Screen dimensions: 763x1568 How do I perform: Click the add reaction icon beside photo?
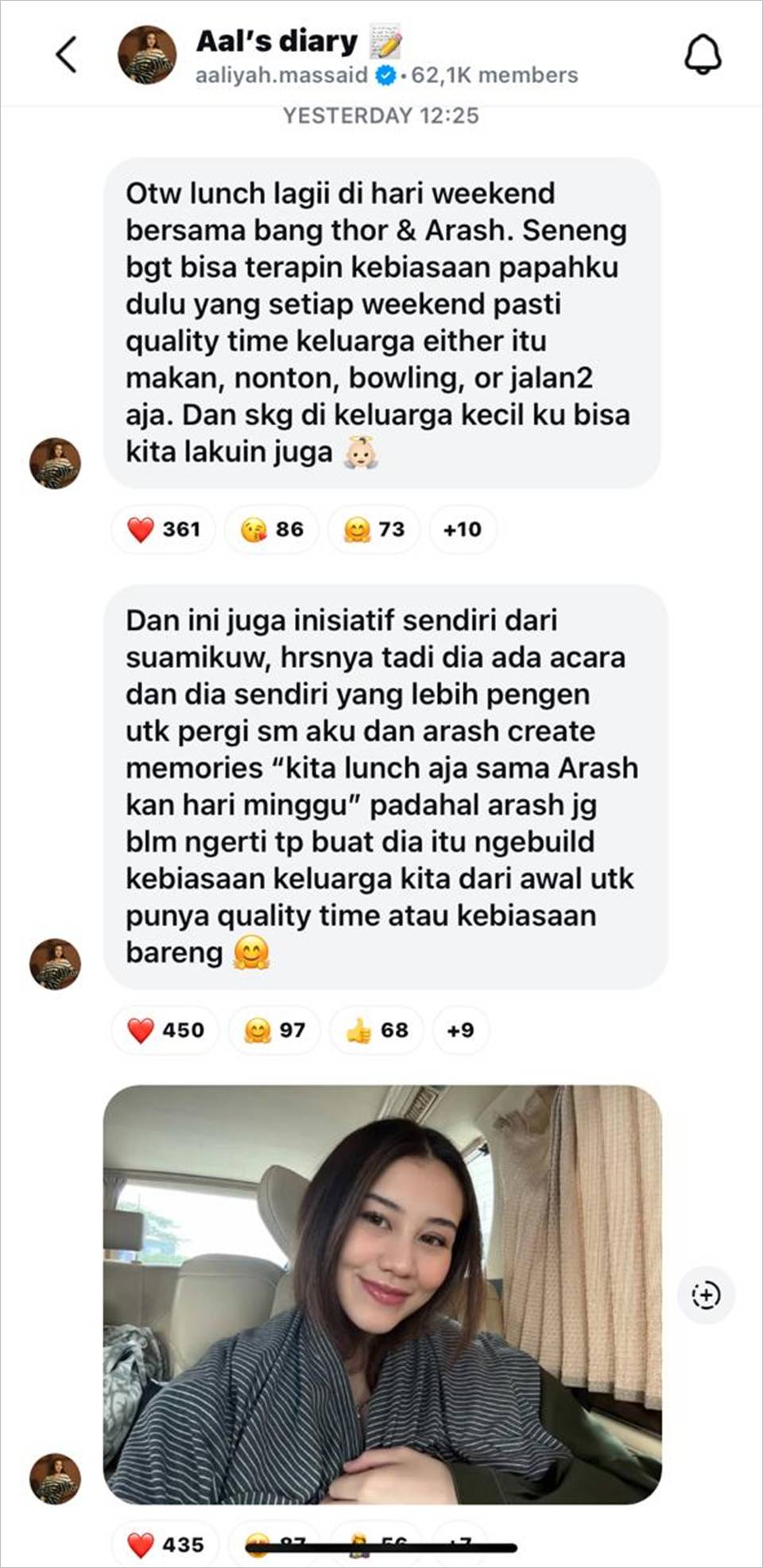pos(706,1294)
